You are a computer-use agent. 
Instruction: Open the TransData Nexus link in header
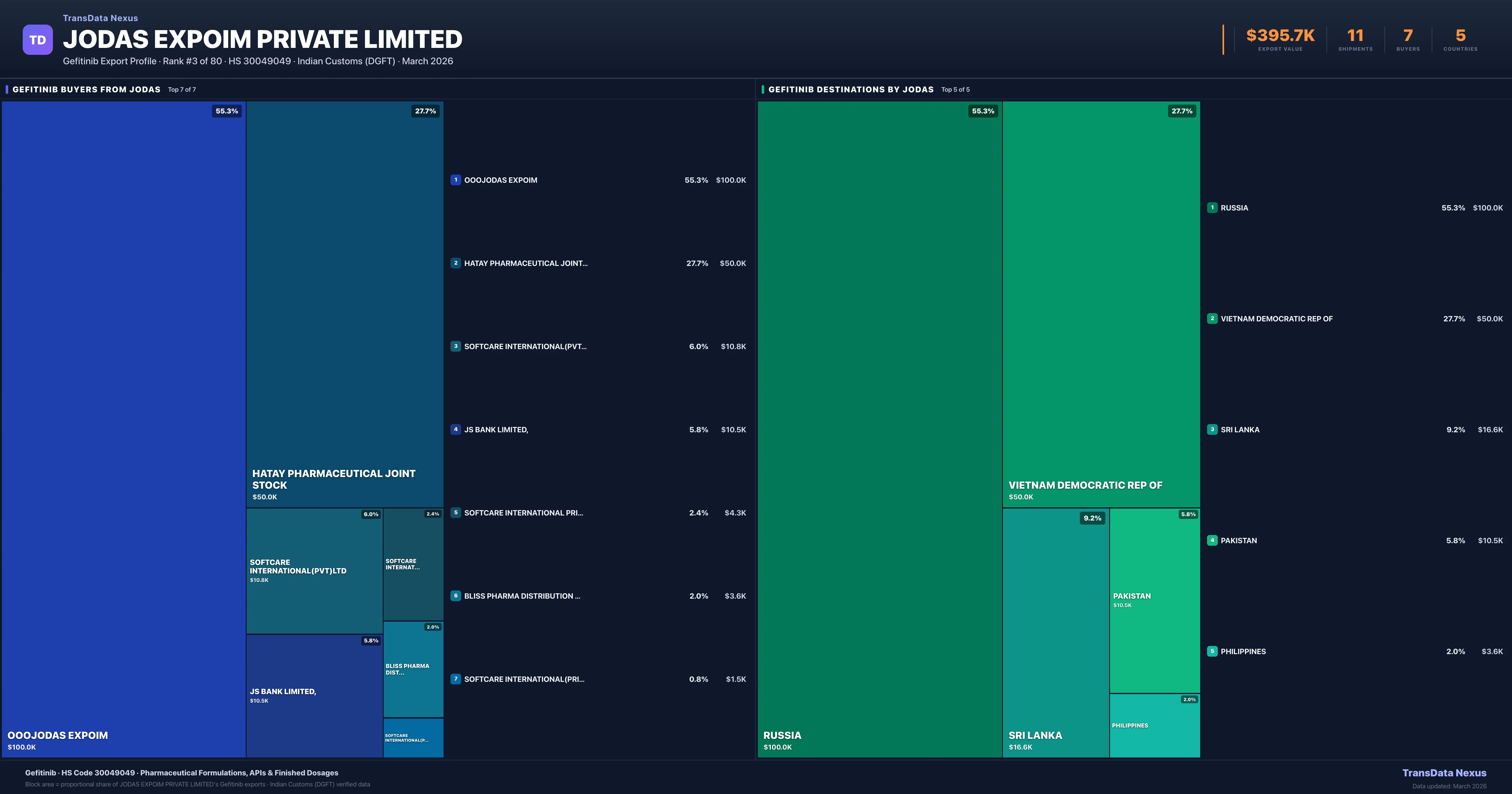(100, 18)
